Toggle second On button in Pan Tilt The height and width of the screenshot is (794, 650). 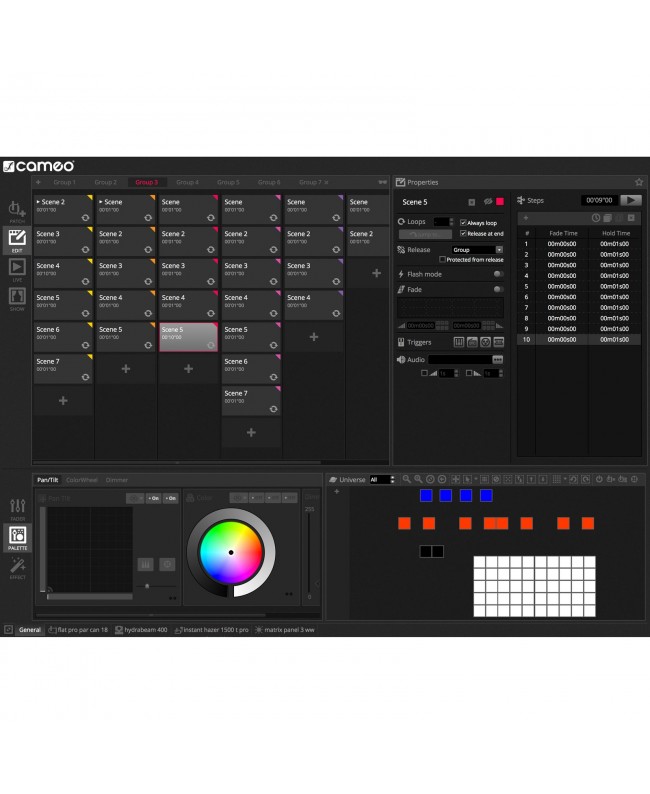171,498
